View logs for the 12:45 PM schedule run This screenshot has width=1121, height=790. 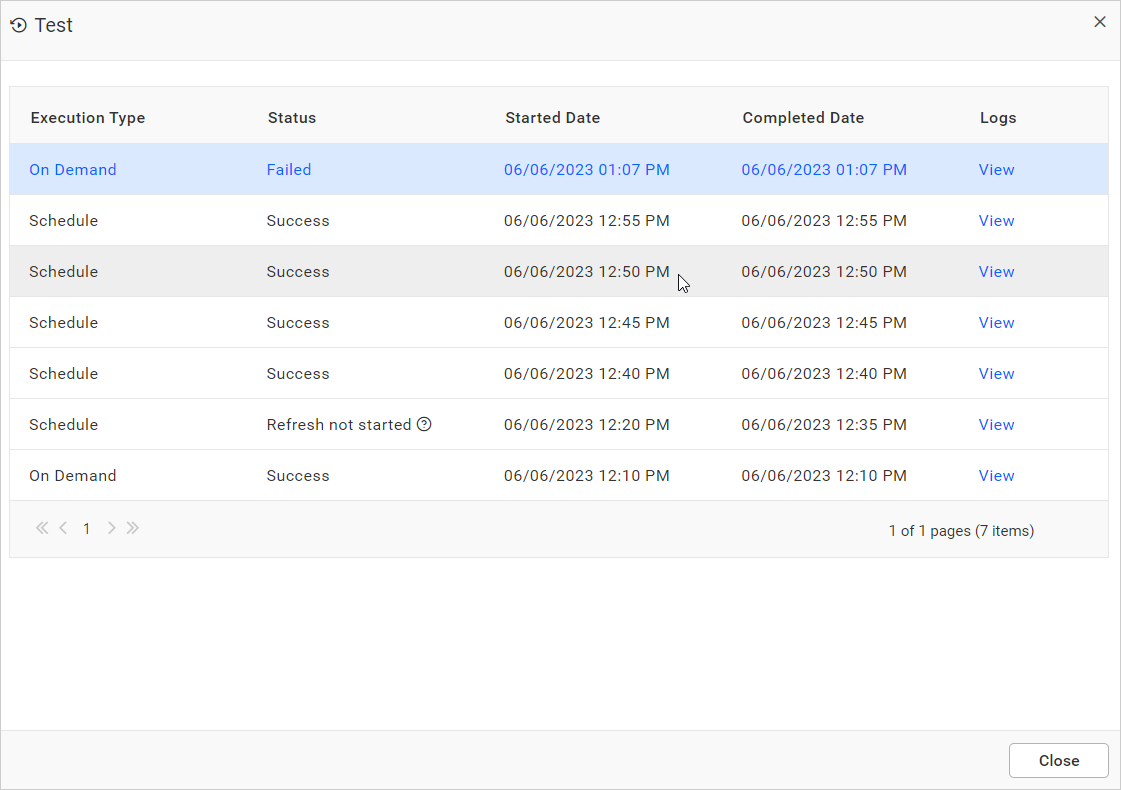tap(996, 323)
